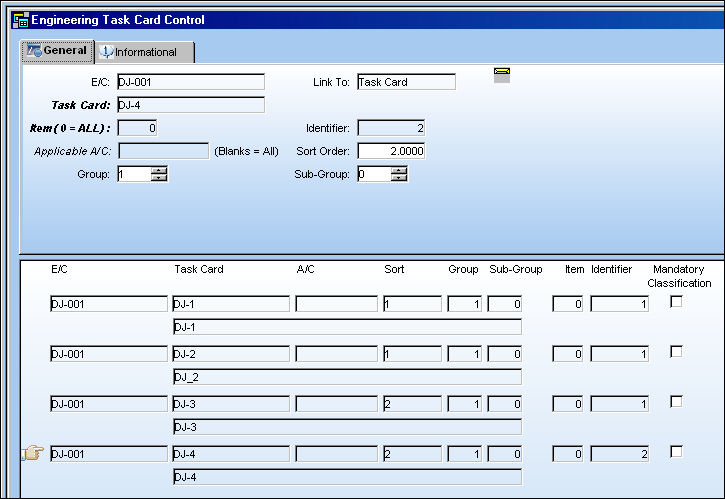Viewport: 725px width, 499px height.
Task: Decrease Group value with the down arrow
Action: click(159, 178)
